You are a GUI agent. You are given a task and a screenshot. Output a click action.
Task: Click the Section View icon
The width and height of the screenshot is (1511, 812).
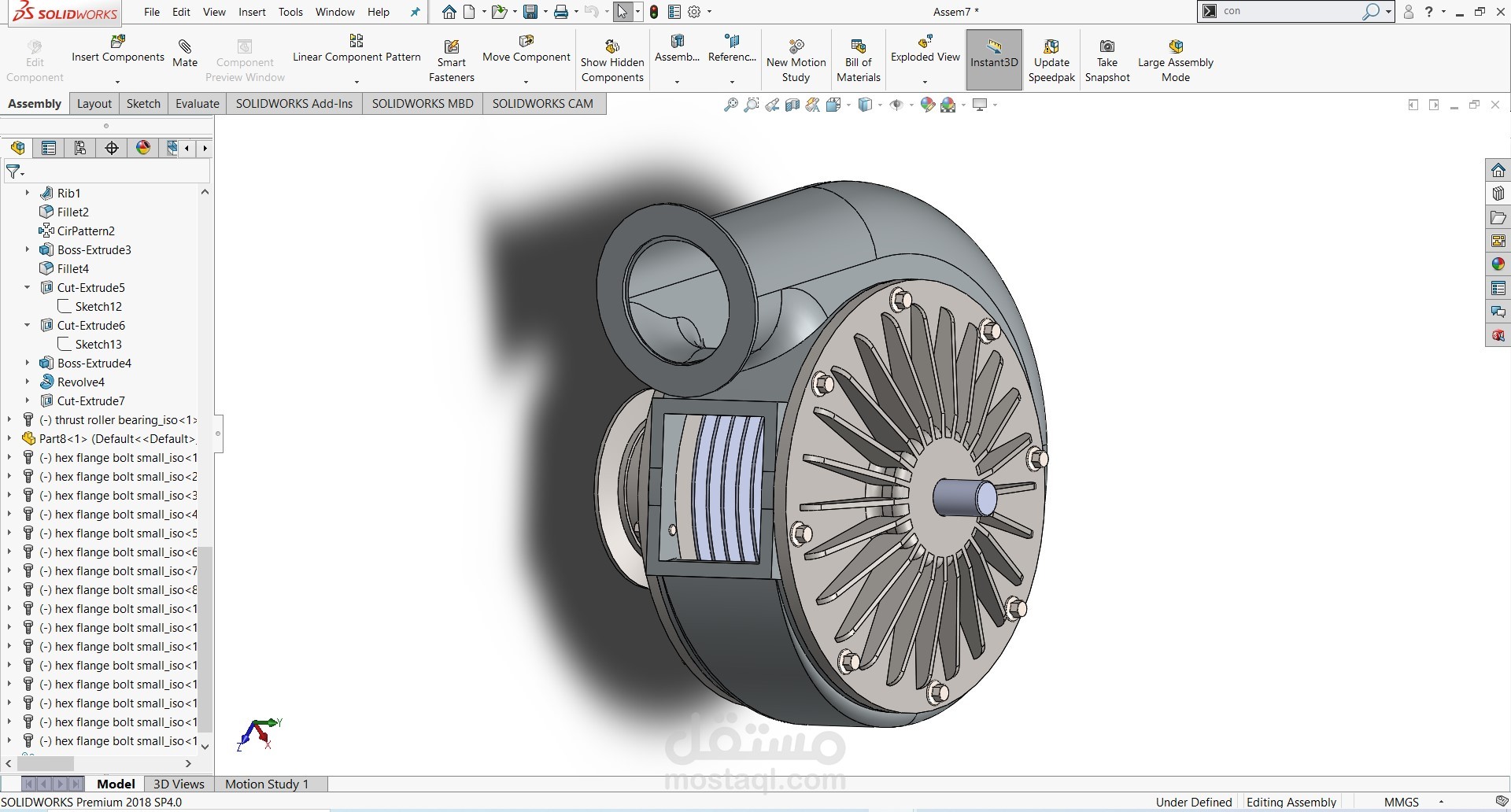(792, 105)
